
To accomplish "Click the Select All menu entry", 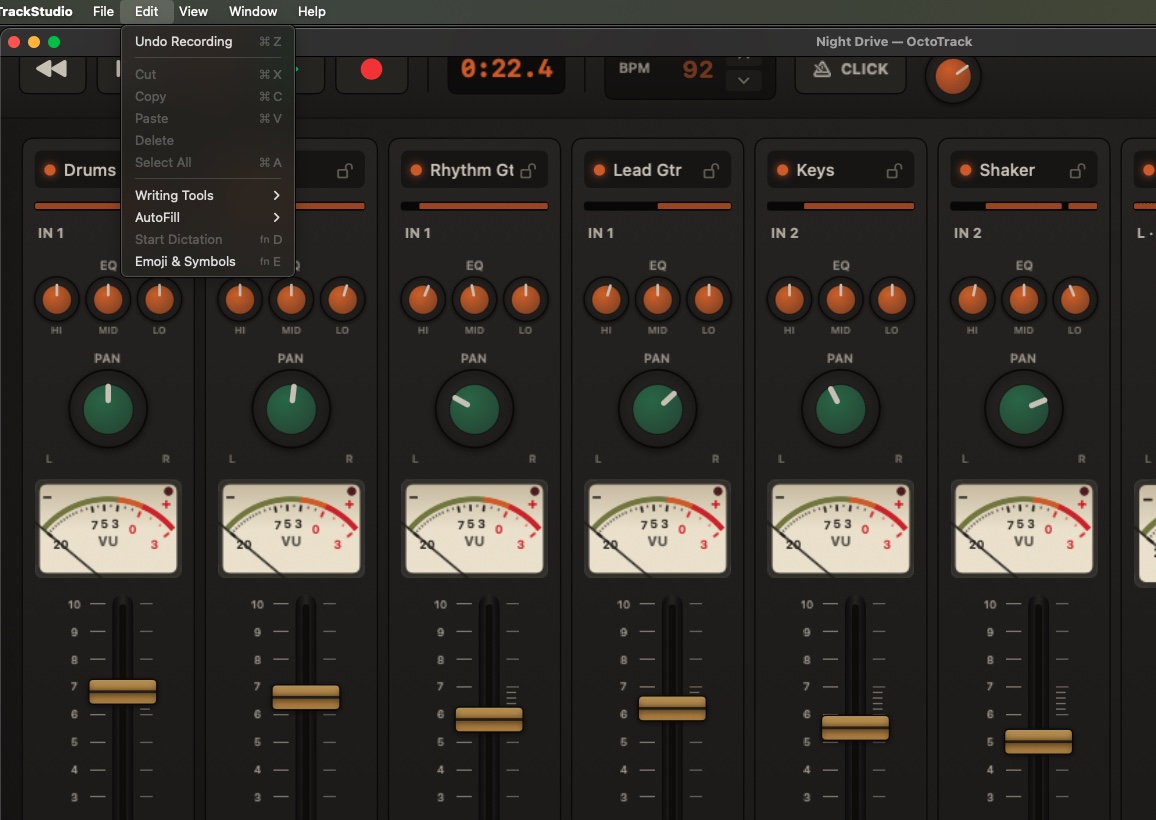I will [208, 162].
